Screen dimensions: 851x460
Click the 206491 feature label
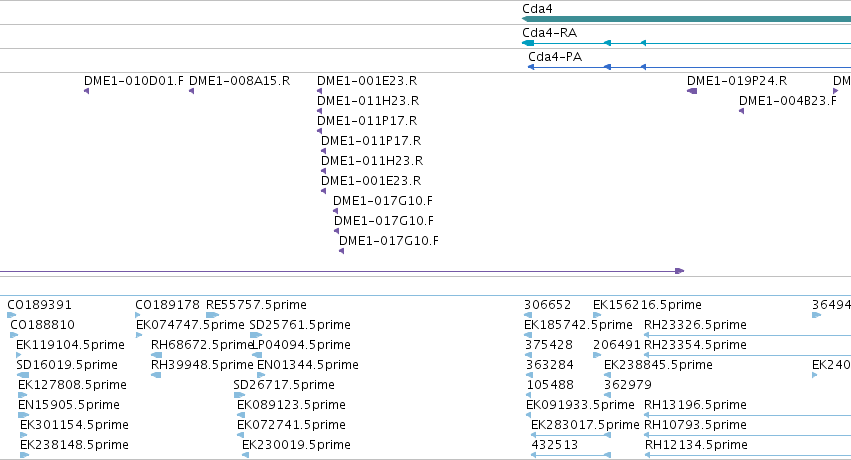617,345
